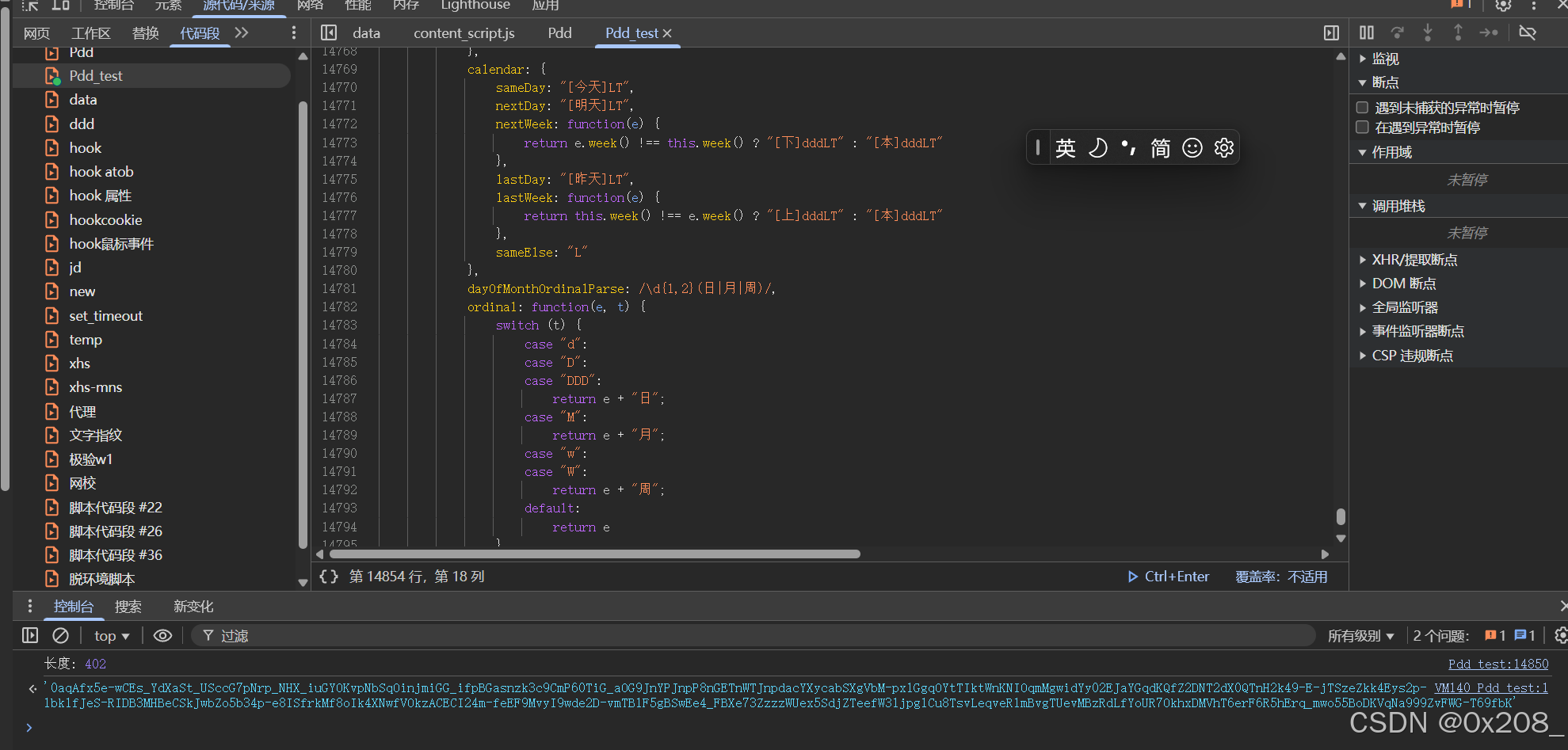
Task: Pretty print the code with braces icon
Action: click(329, 577)
